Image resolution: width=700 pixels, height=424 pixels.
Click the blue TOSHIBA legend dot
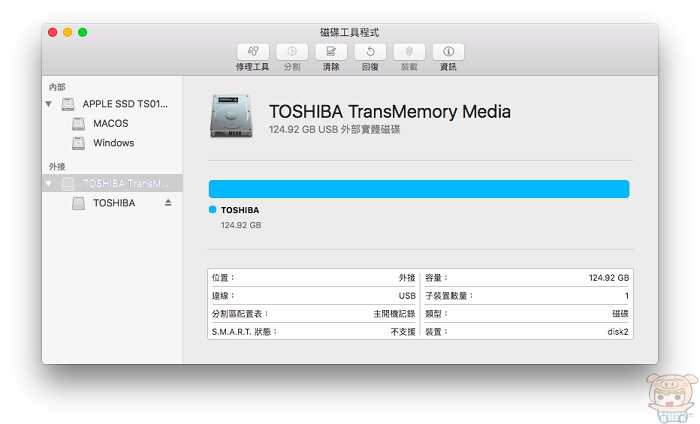(x=212, y=210)
